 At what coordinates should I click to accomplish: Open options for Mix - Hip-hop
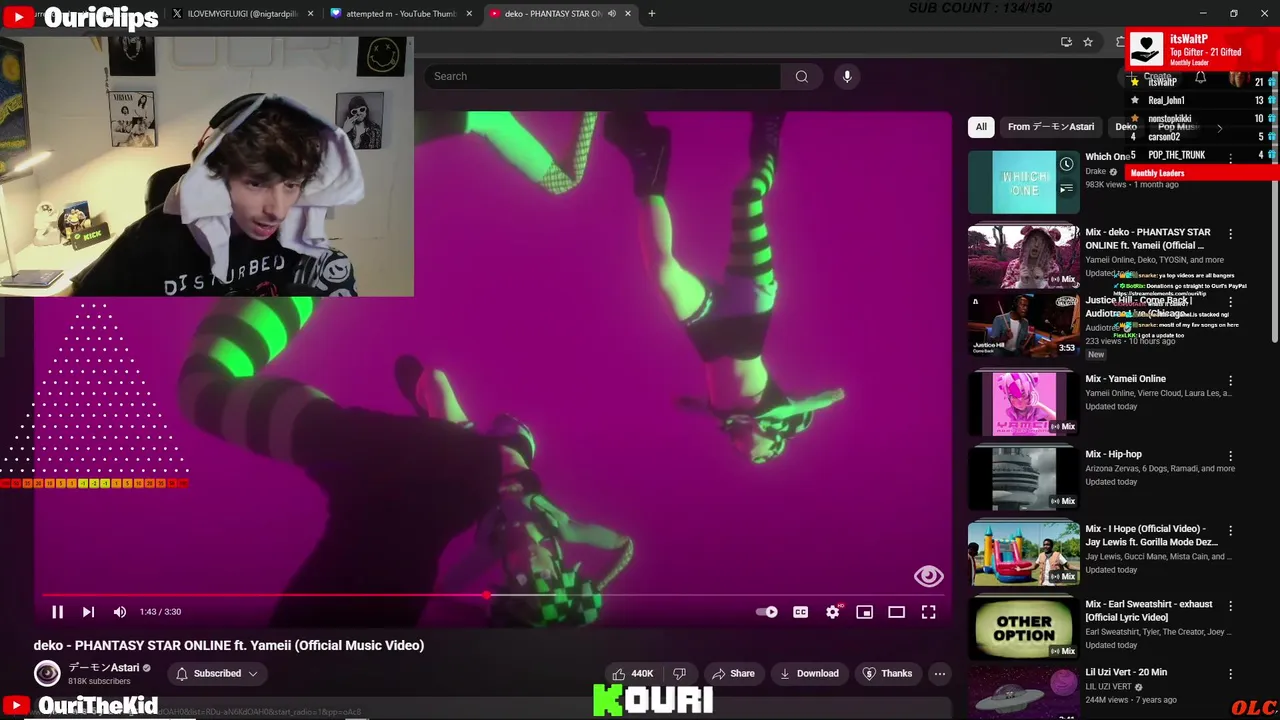click(1231, 456)
